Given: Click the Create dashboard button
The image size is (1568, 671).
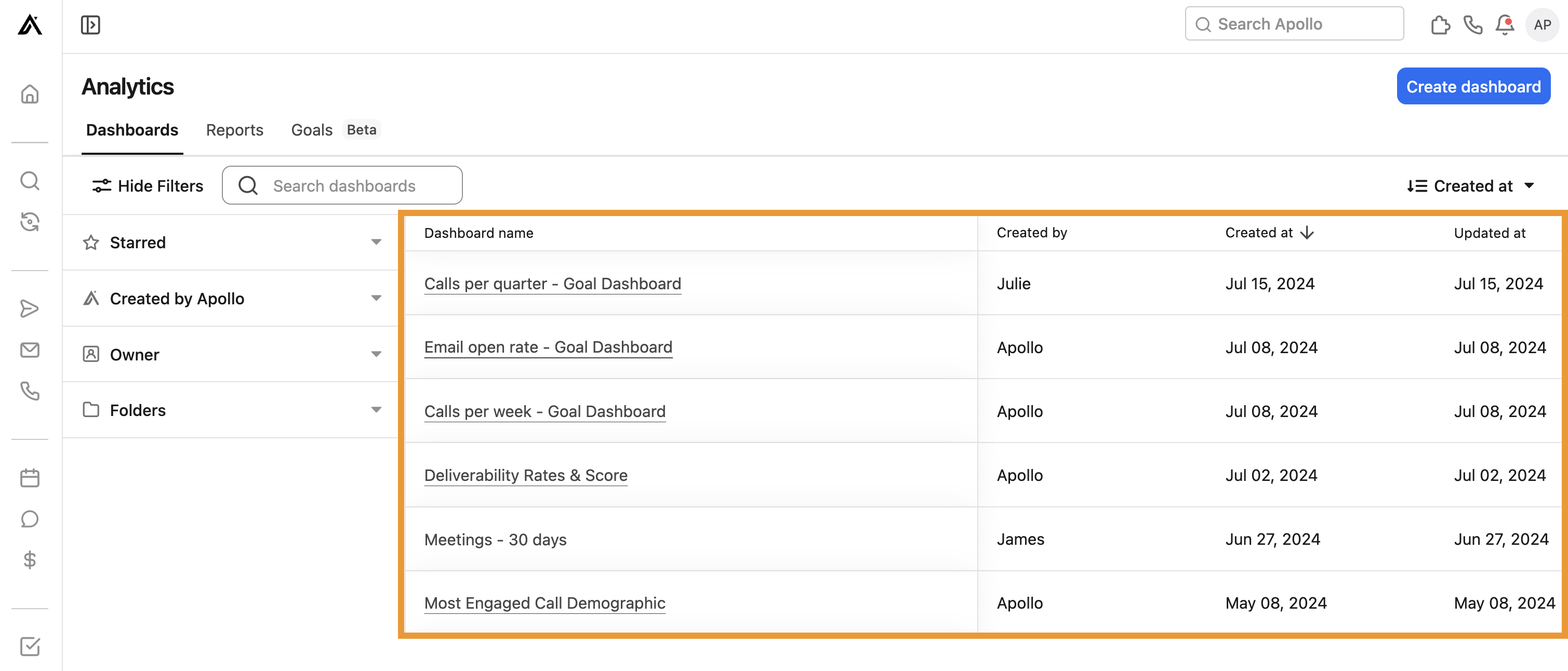Looking at the screenshot, I should (x=1473, y=86).
